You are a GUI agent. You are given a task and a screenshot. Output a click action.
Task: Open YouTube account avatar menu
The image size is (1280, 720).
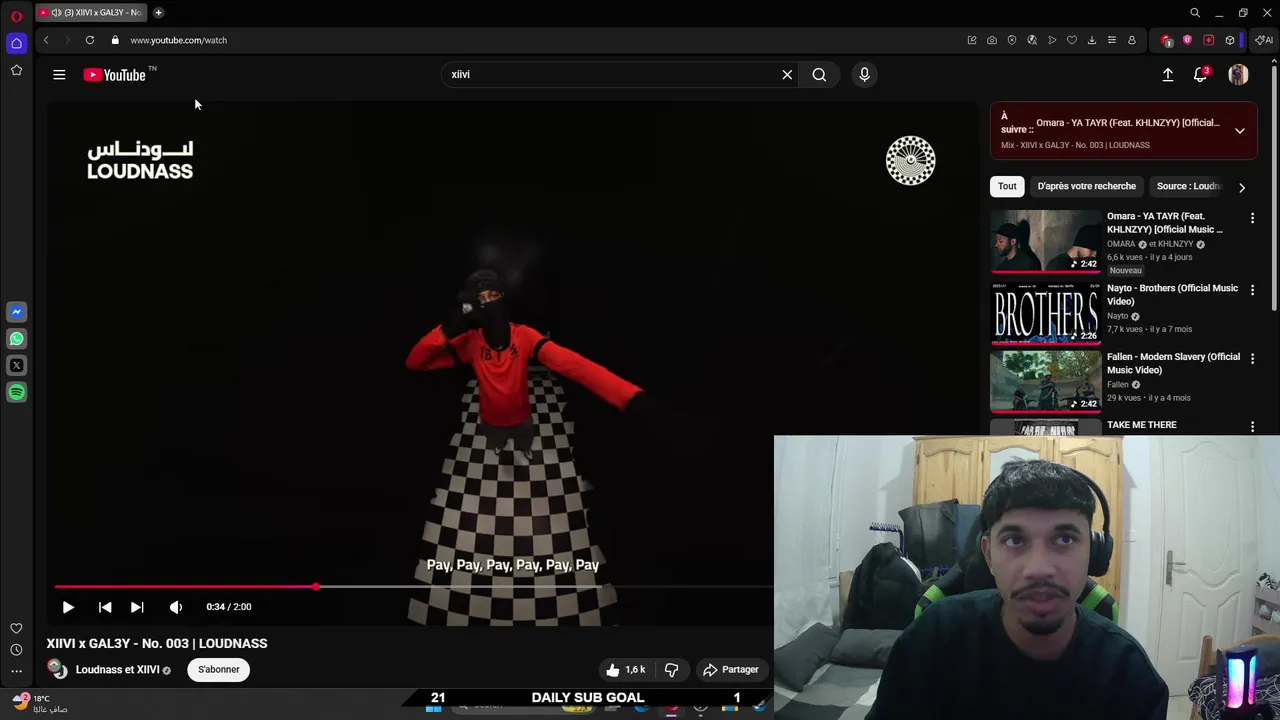(x=1238, y=74)
